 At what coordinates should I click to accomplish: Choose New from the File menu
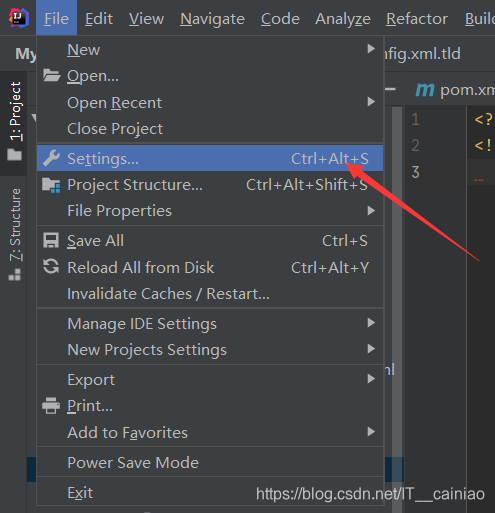[x=210, y=50]
